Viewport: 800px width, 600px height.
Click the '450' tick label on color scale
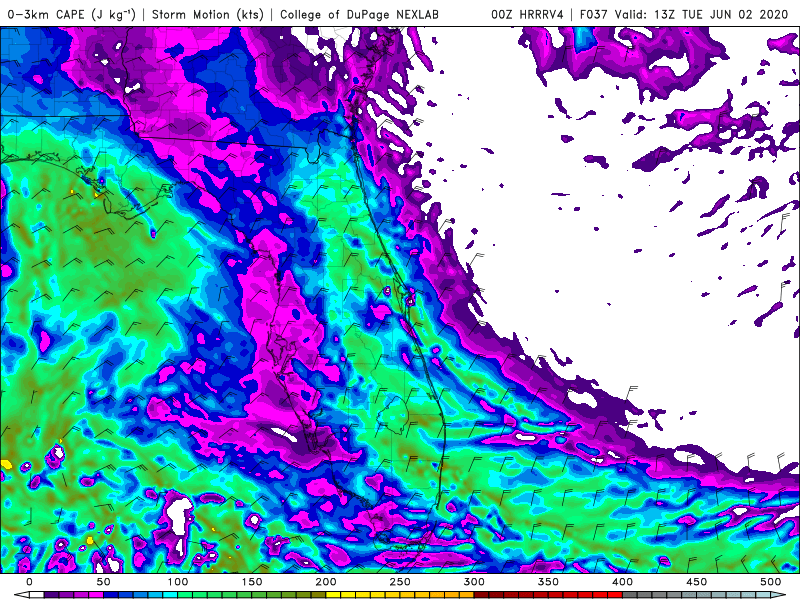click(696, 582)
